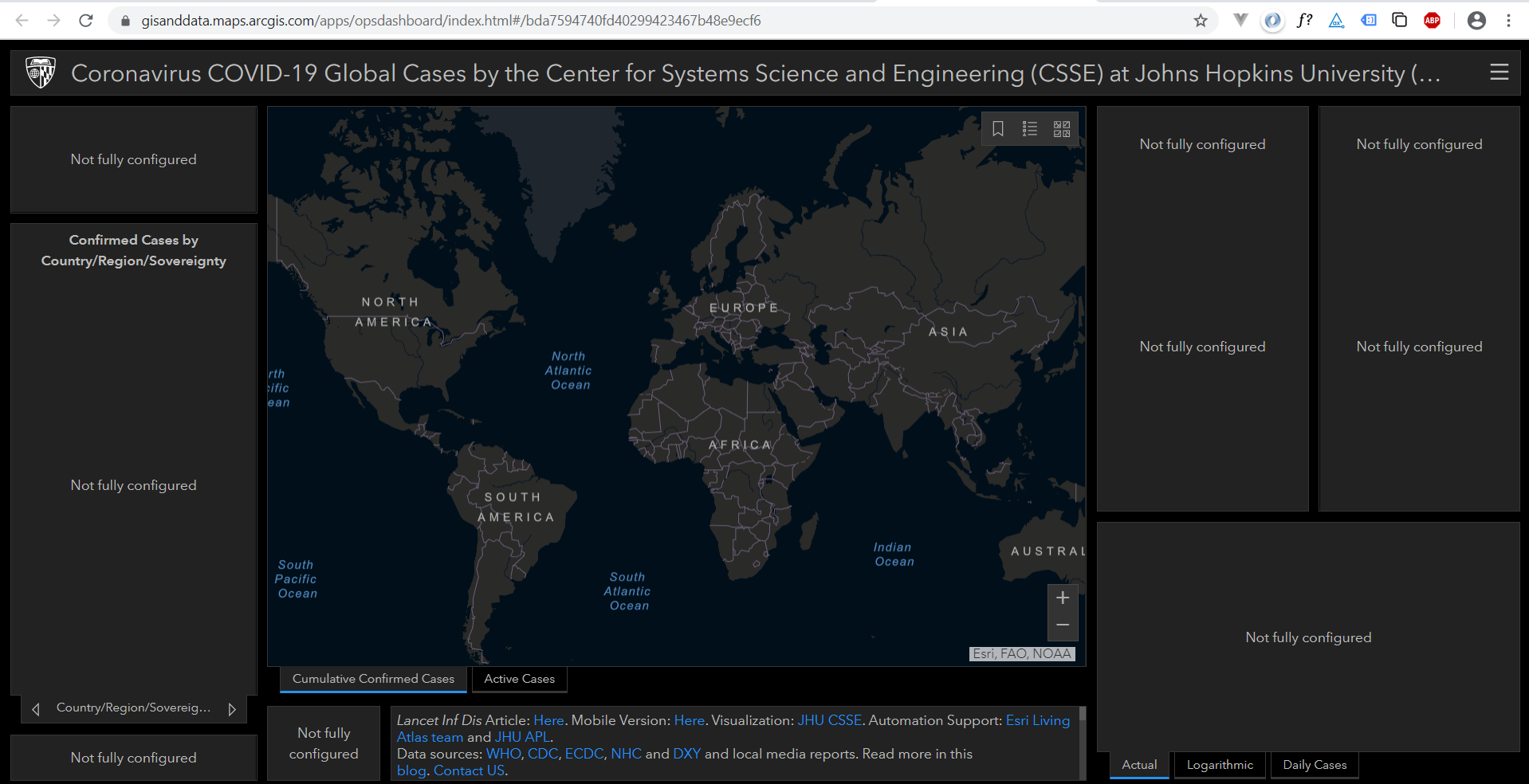Image resolution: width=1529 pixels, height=784 pixels.
Task: Open the browser profile avatar
Action: (x=1476, y=21)
